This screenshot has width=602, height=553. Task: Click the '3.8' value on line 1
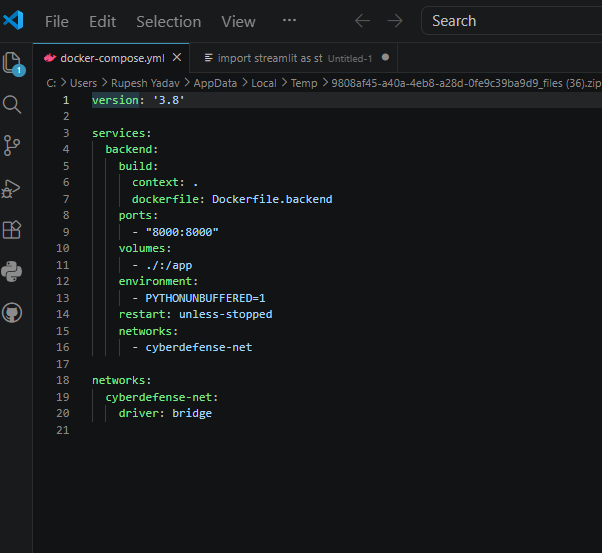pos(169,100)
